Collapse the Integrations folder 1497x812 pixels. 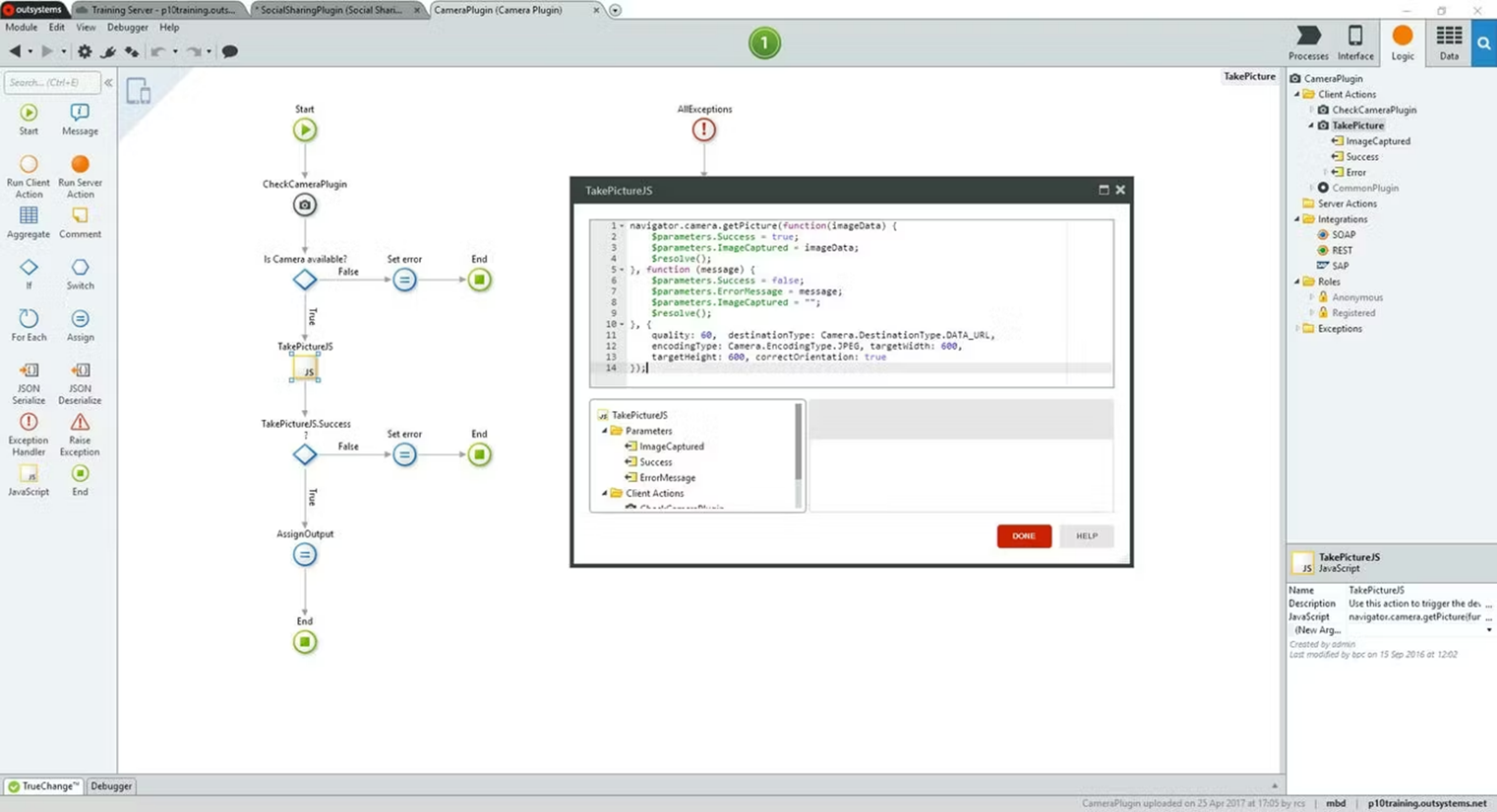point(1297,219)
